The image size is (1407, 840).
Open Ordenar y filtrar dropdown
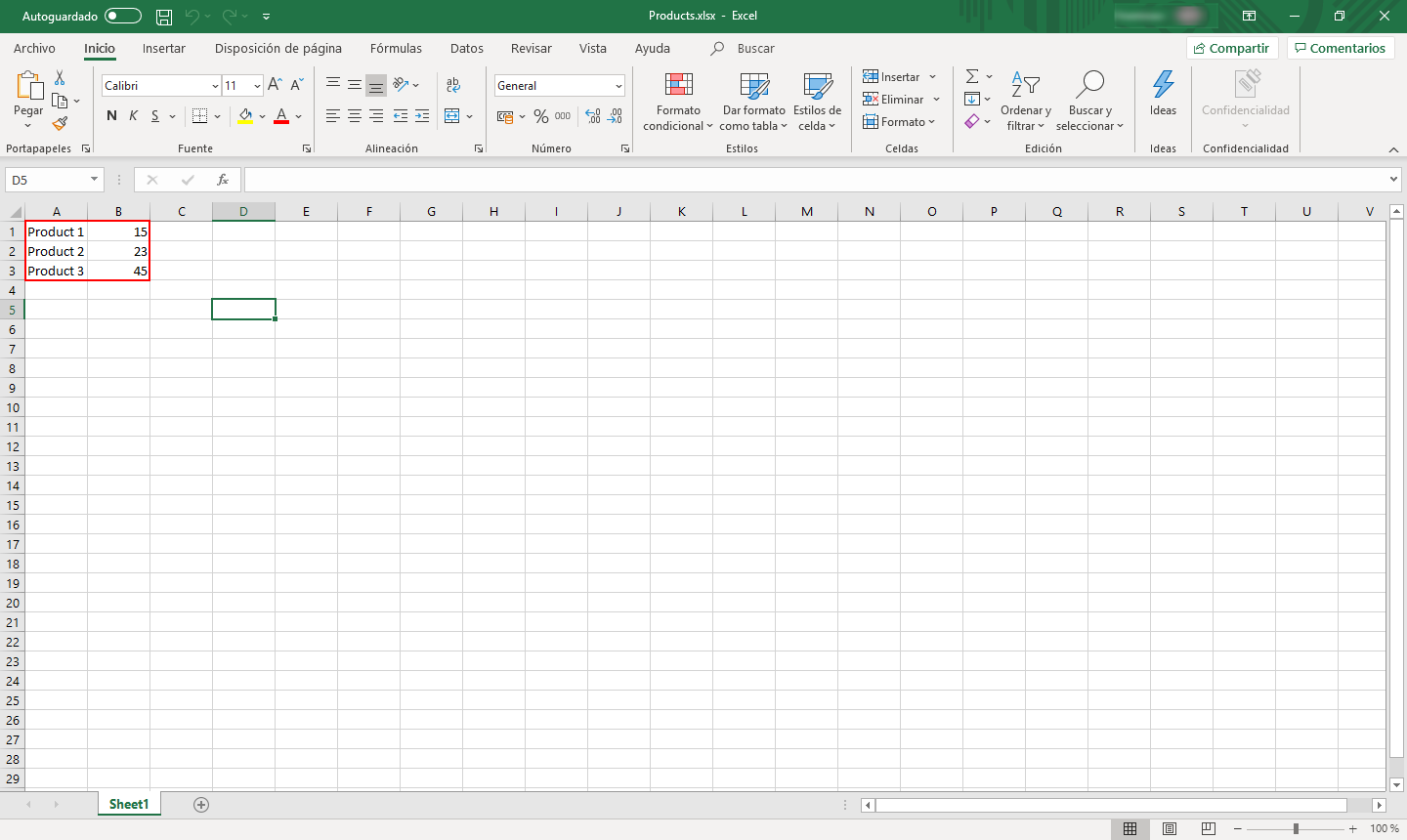tap(1025, 102)
